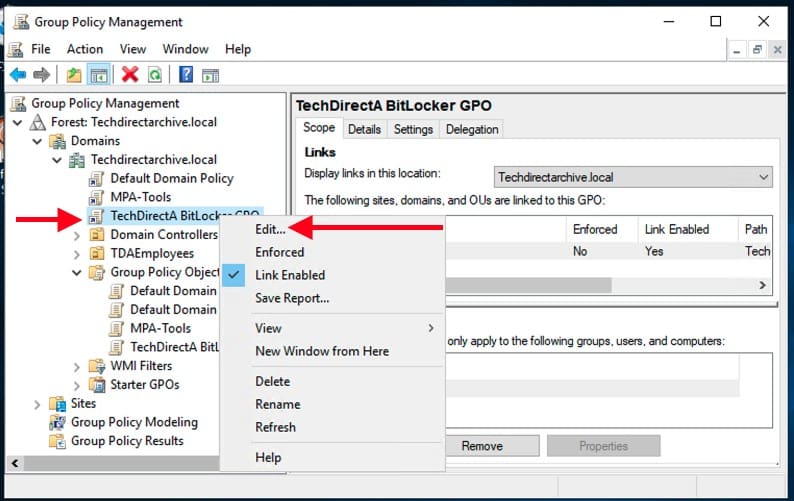Click the red X Delete toolbar icon
794x501 pixels.
(x=129, y=75)
